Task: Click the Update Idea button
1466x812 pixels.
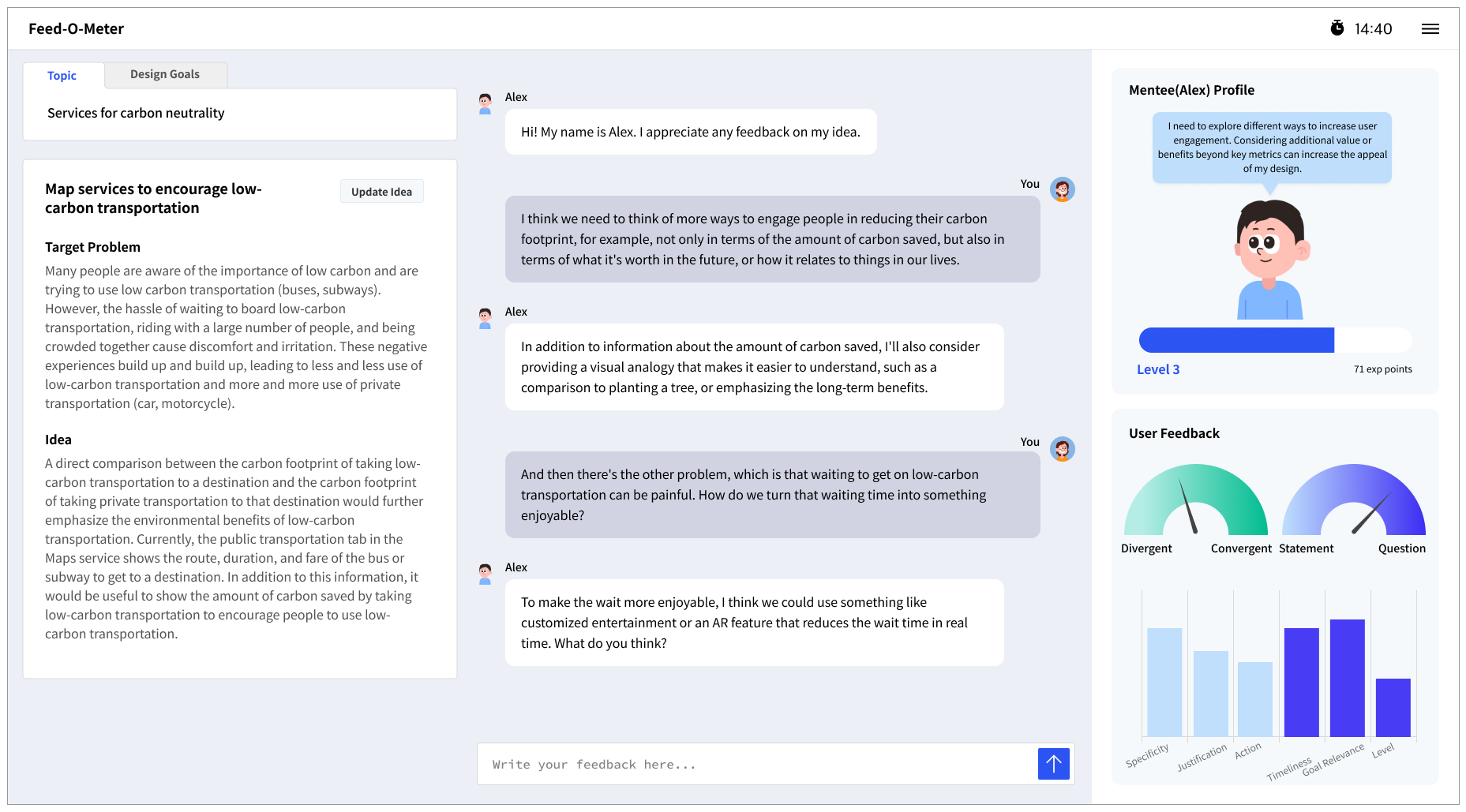Action: (381, 192)
